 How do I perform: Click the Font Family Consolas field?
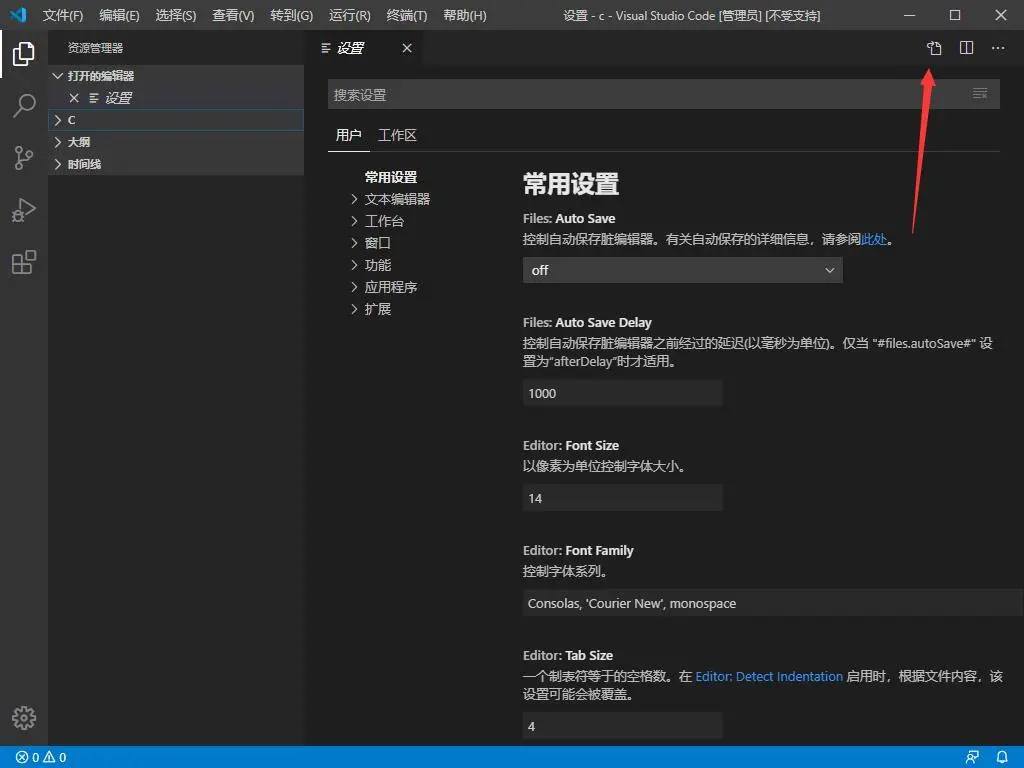click(773, 603)
